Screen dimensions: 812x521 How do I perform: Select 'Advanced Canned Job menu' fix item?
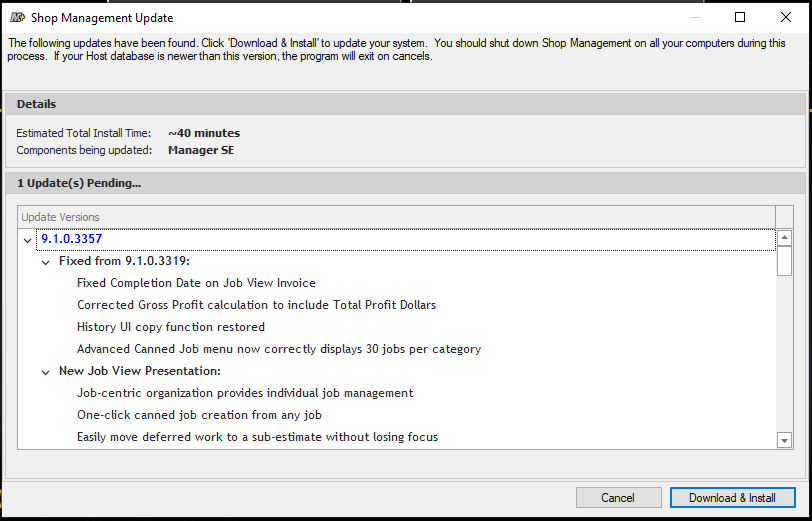point(279,349)
